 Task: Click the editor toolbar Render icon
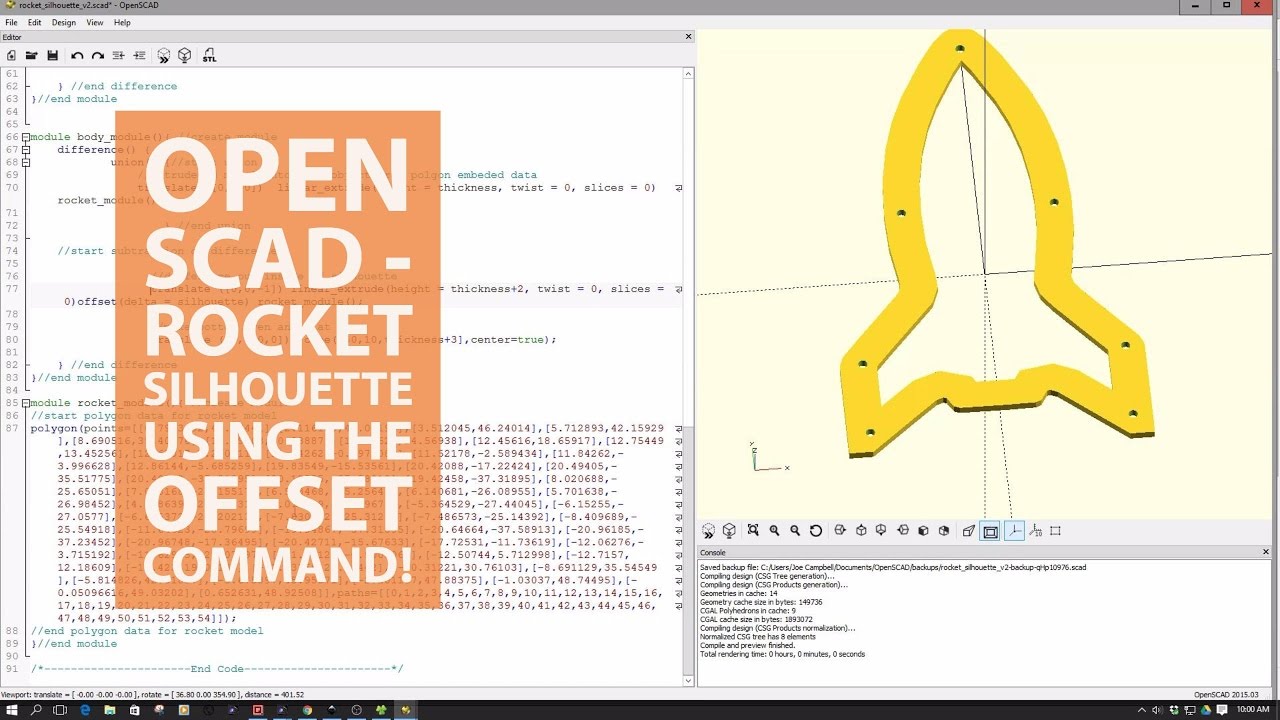tap(185, 55)
